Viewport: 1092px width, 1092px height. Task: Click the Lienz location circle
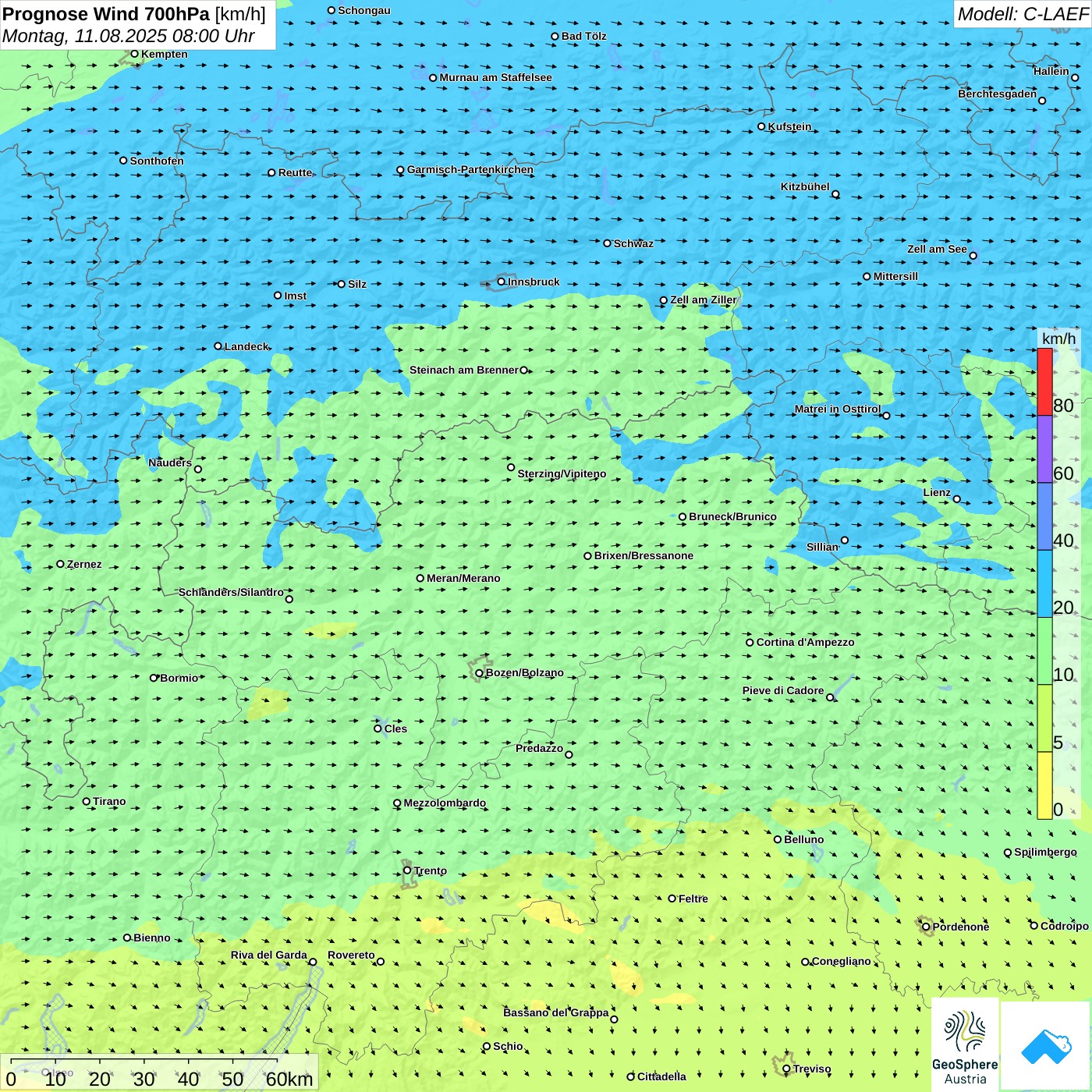(957, 499)
